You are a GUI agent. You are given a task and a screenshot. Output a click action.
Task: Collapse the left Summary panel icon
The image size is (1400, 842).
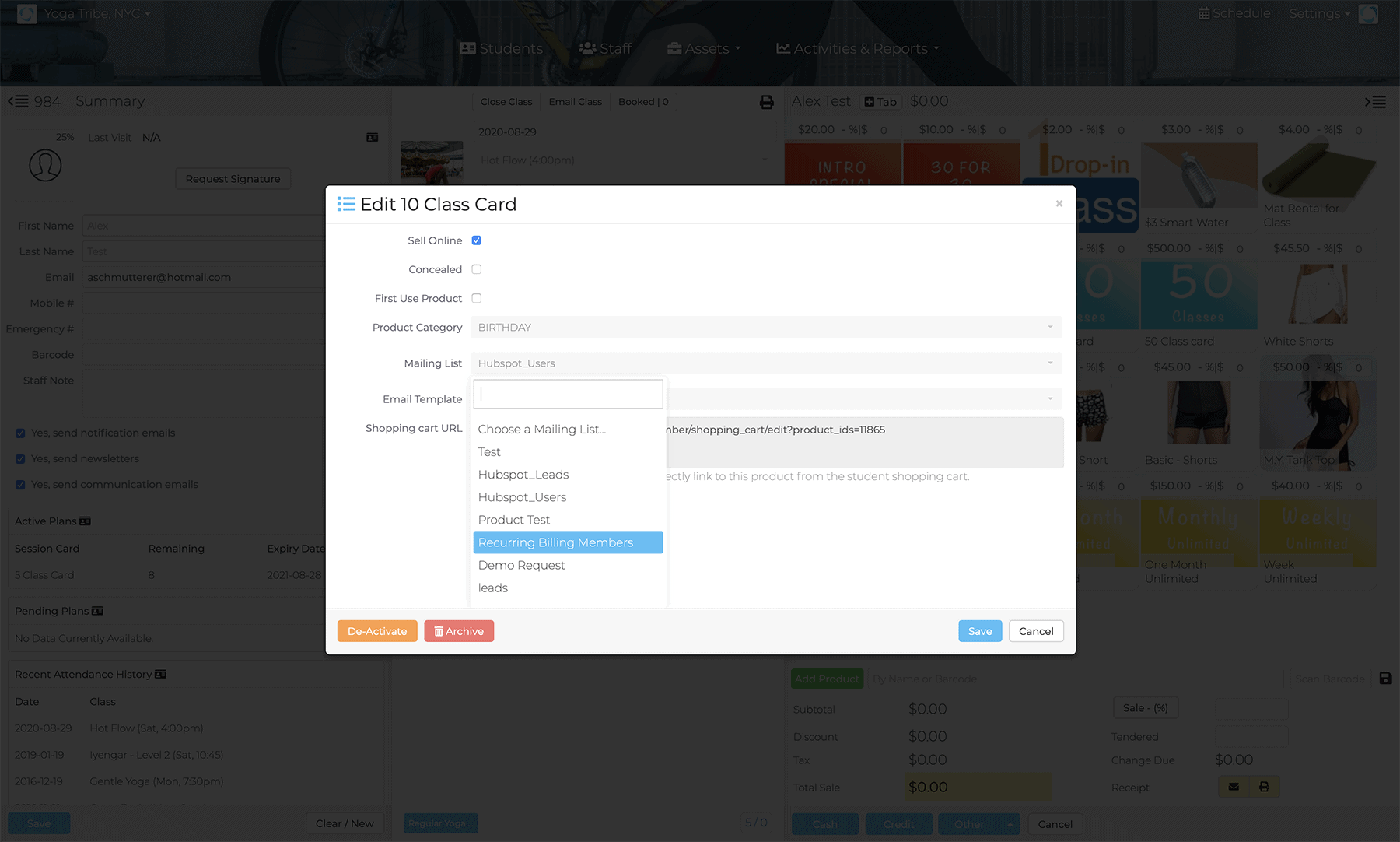(19, 102)
